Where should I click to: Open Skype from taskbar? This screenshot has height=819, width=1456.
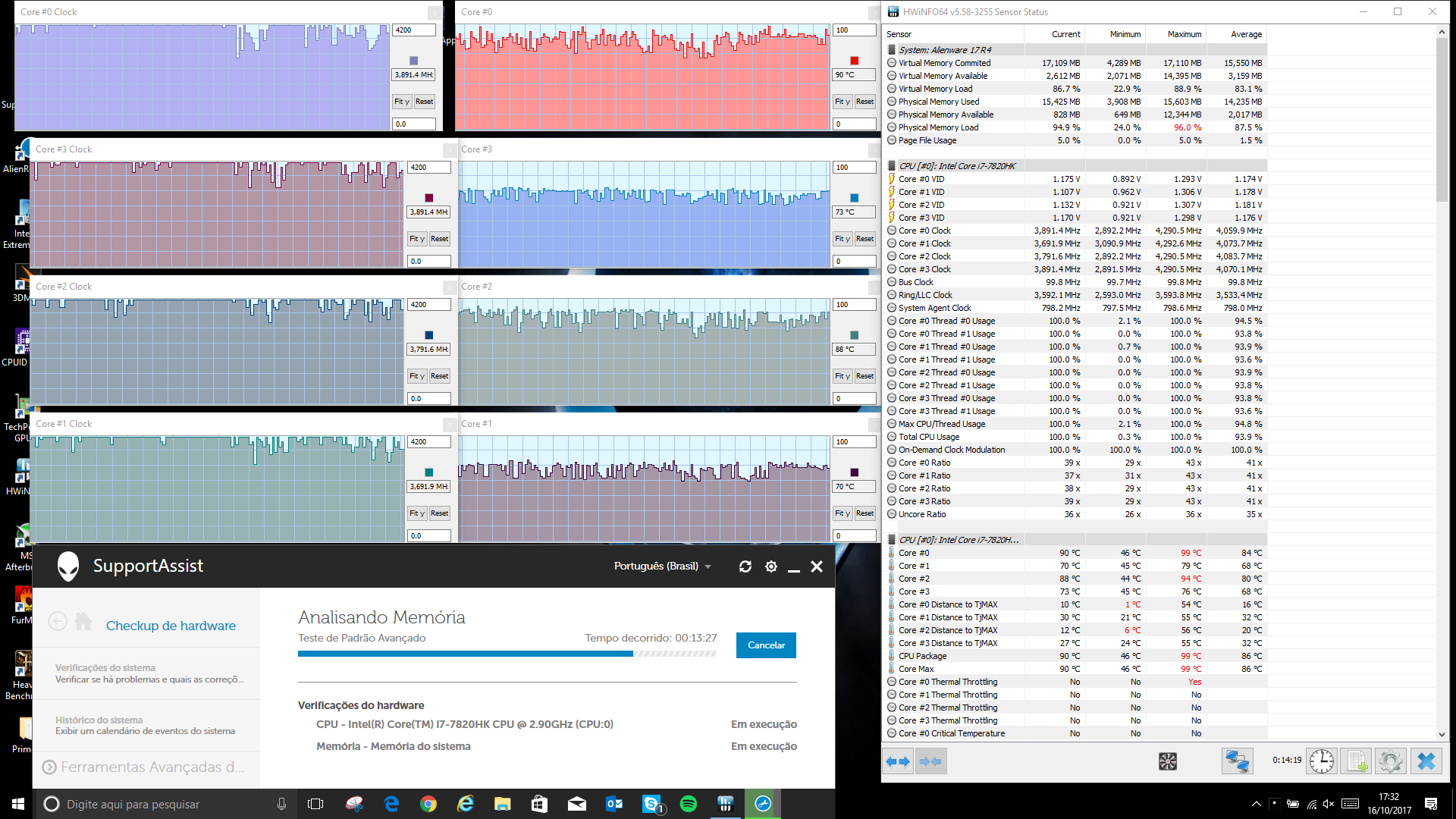point(651,804)
